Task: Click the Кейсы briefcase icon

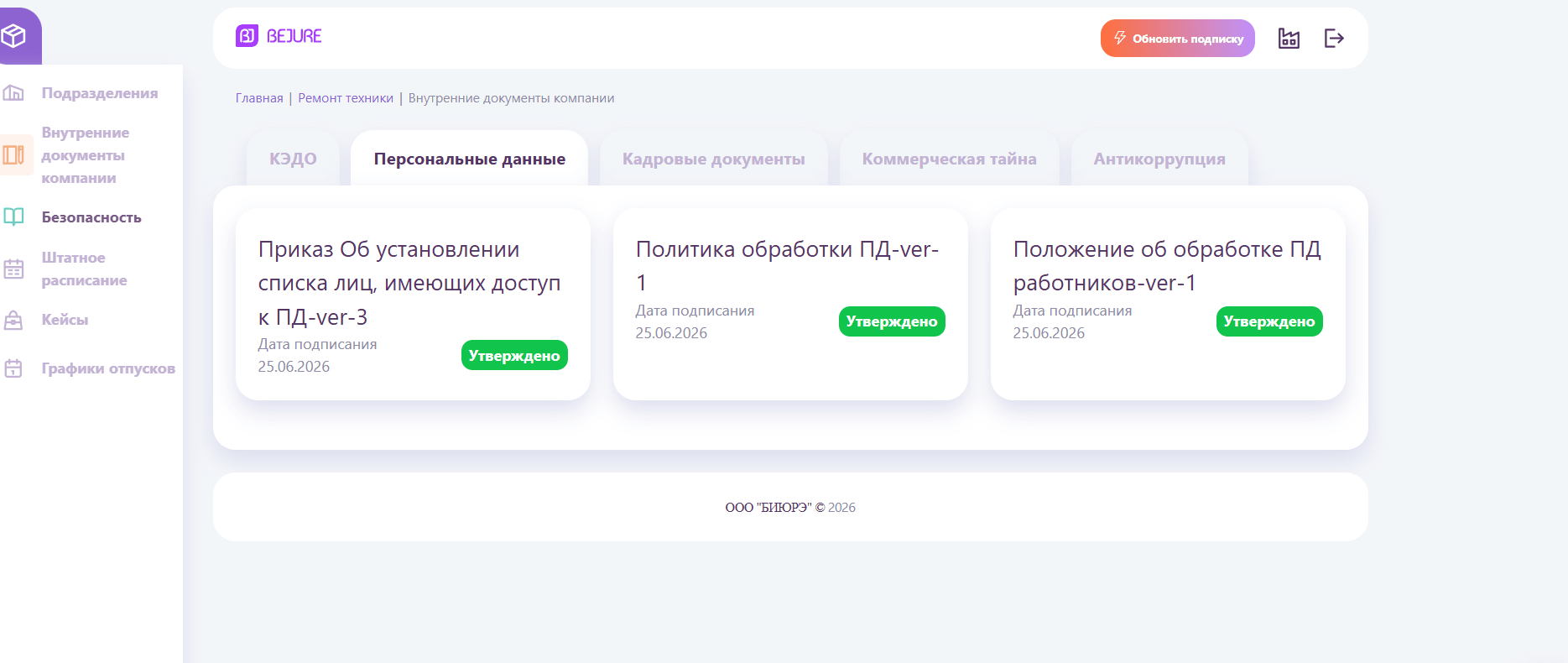Action: [13, 320]
